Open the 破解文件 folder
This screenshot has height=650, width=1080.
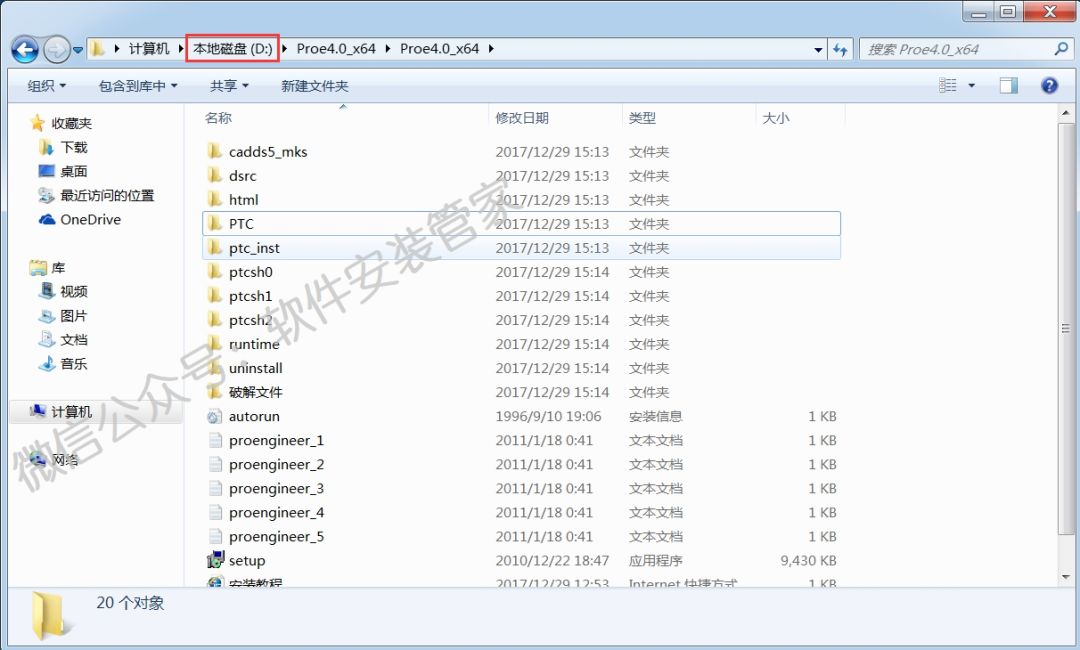point(255,393)
